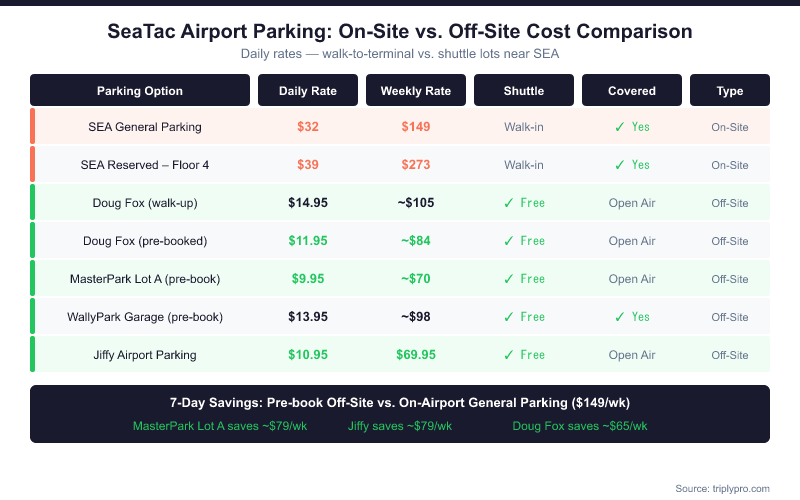Click the Covered checkmark for SEA General Parking
800x500 pixels.
coord(620,127)
